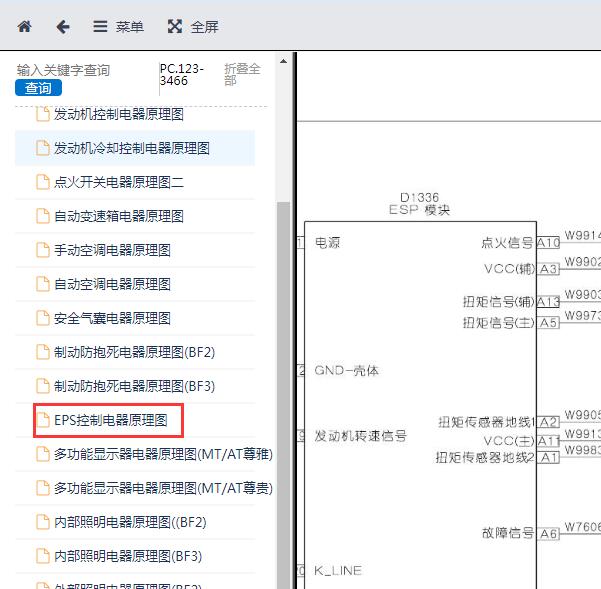Click pin A10 box in diagram

click(x=548, y=243)
